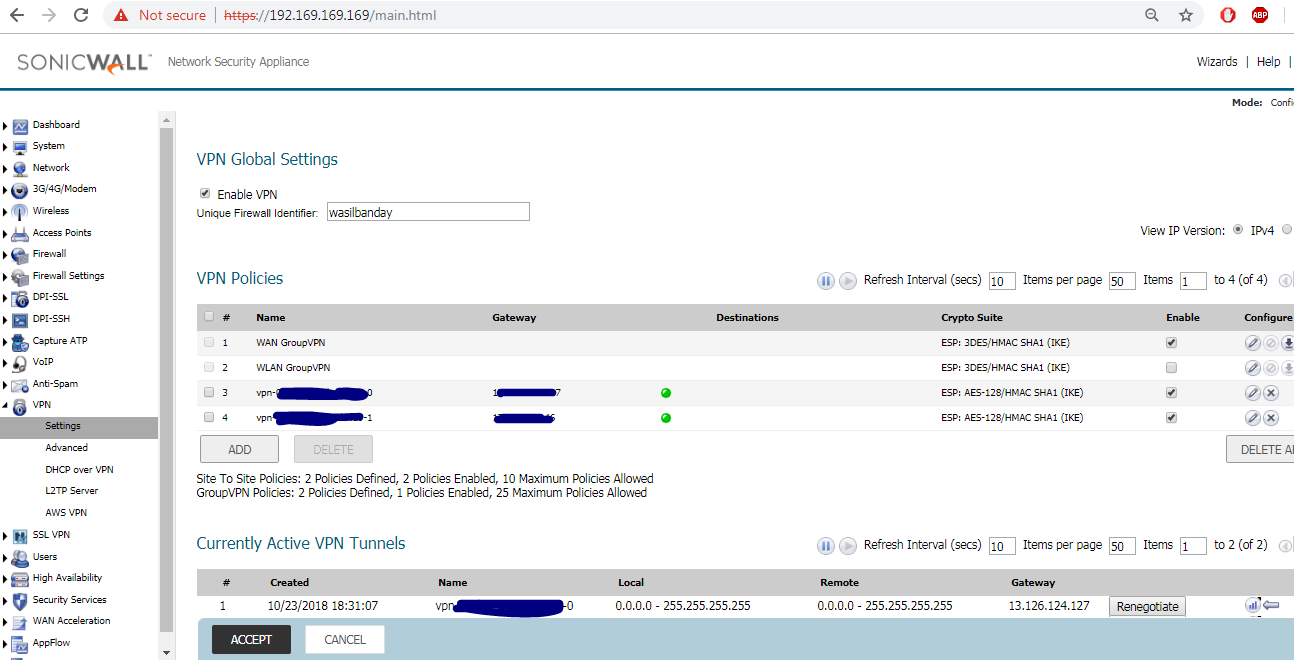The width and height of the screenshot is (1294, 660).
Task: Click edit pencil for policy row 4
Action: [1252, 418]
